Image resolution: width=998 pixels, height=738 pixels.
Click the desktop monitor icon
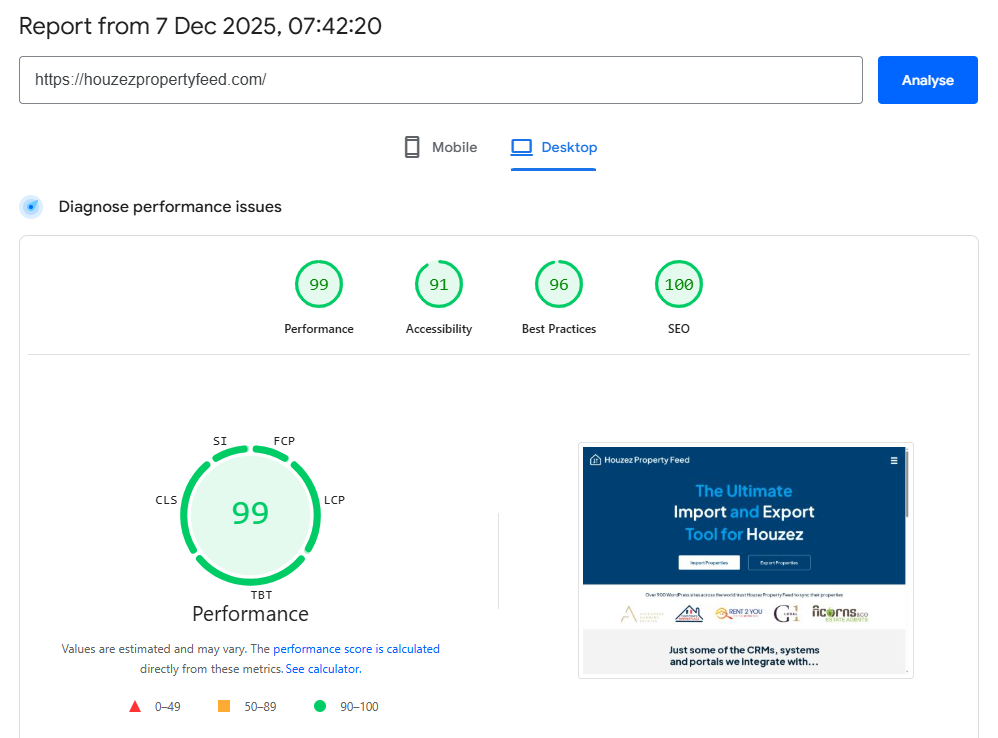[x=521, y=147]
